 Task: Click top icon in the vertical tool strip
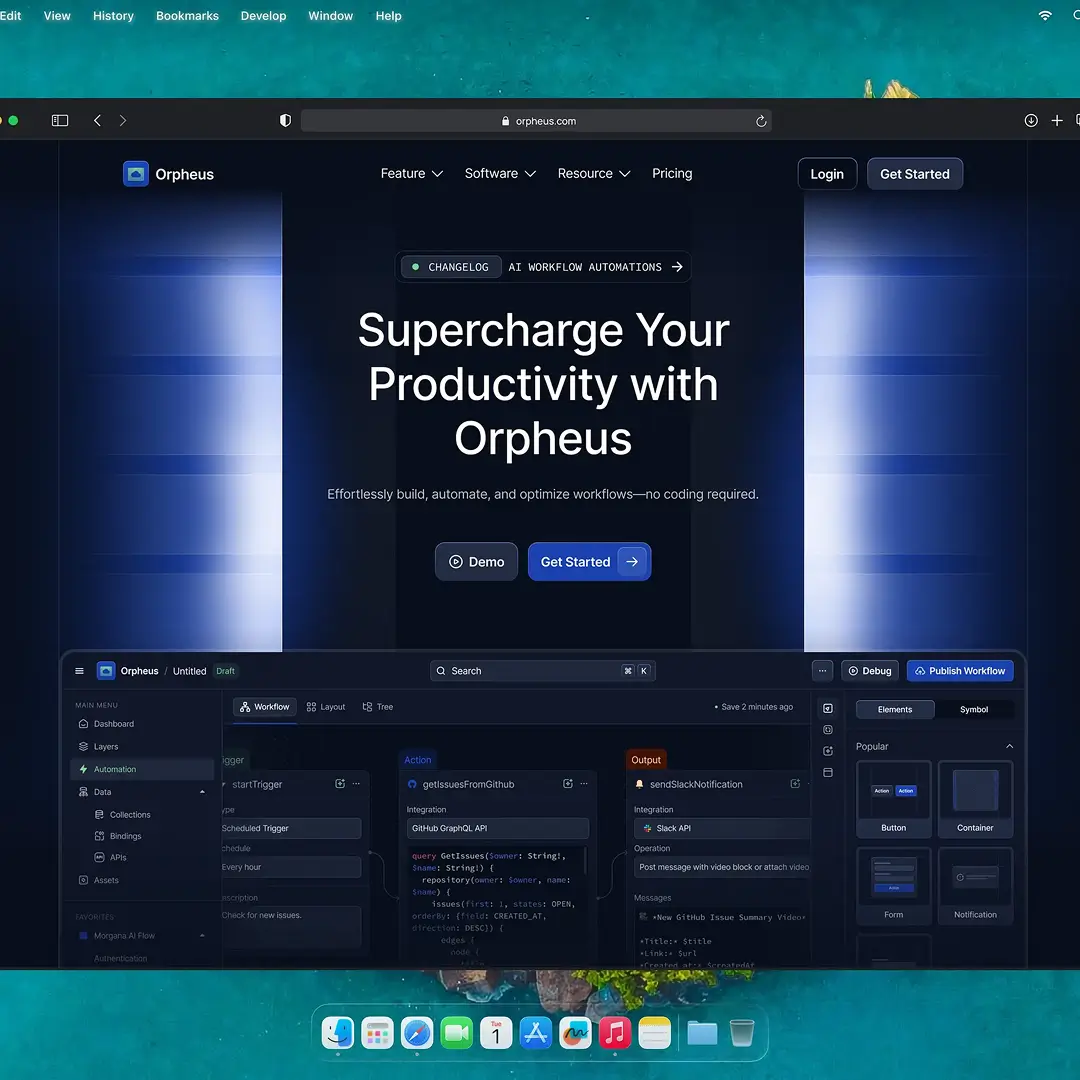tap(828, 709)
